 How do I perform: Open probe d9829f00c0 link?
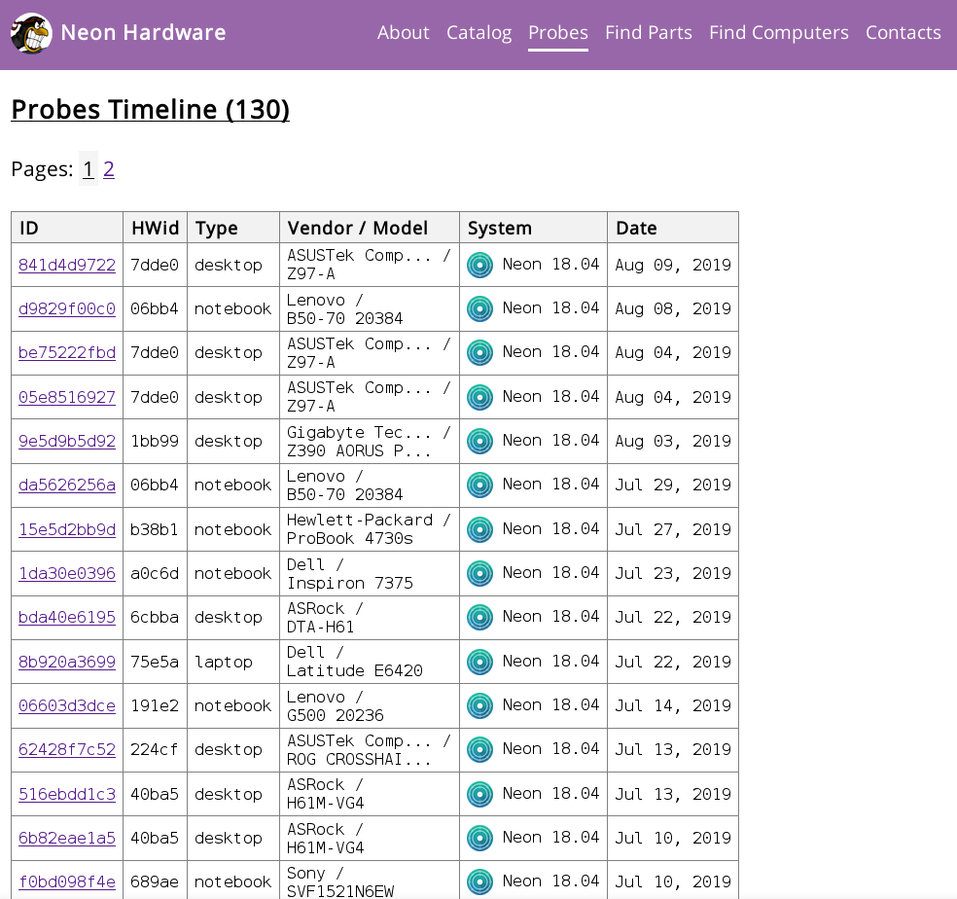(x=67, y=309)
